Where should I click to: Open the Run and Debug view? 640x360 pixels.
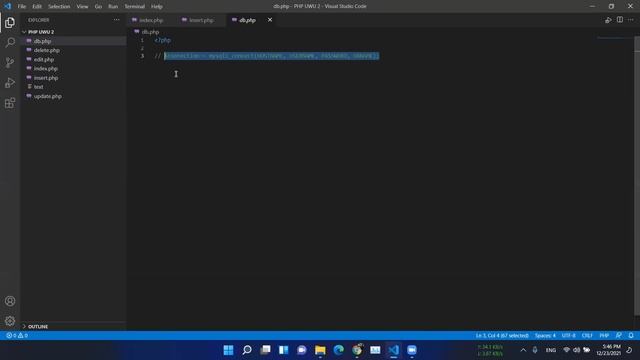click(10, 82)
